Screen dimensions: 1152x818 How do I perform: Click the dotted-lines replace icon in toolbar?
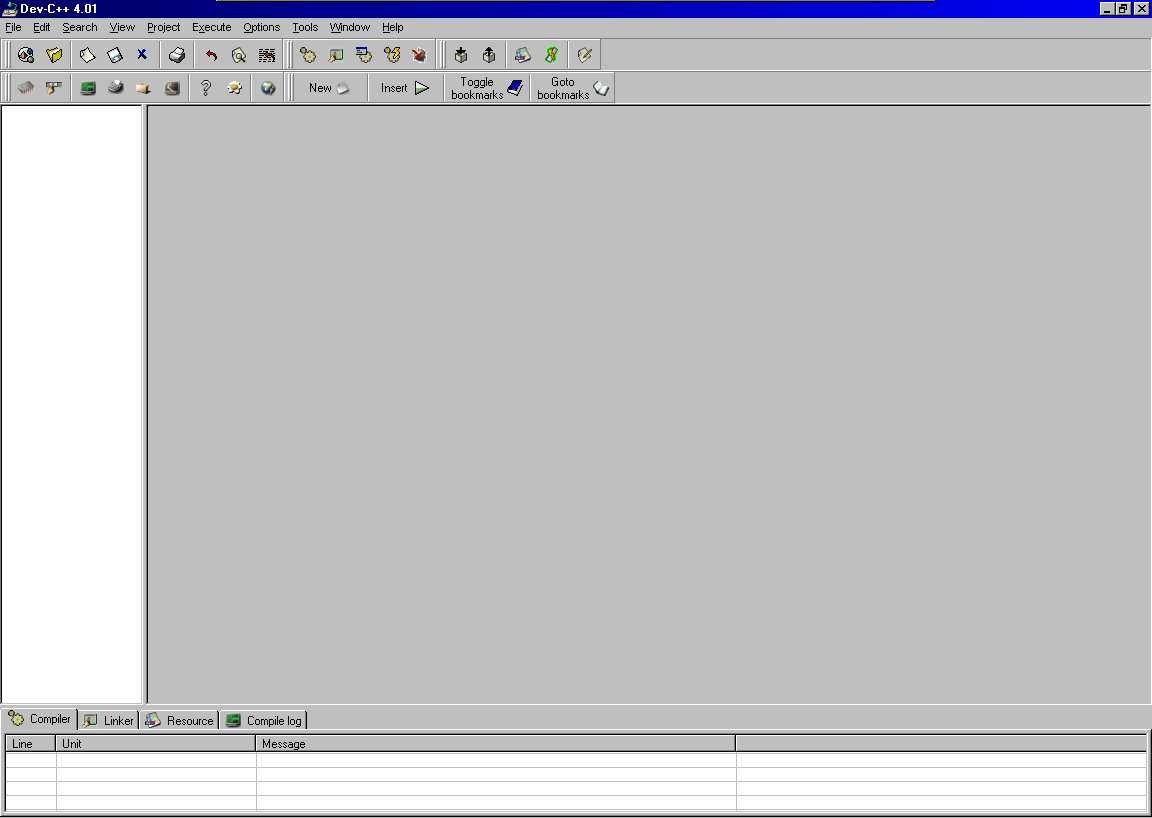tap(267, 55)
